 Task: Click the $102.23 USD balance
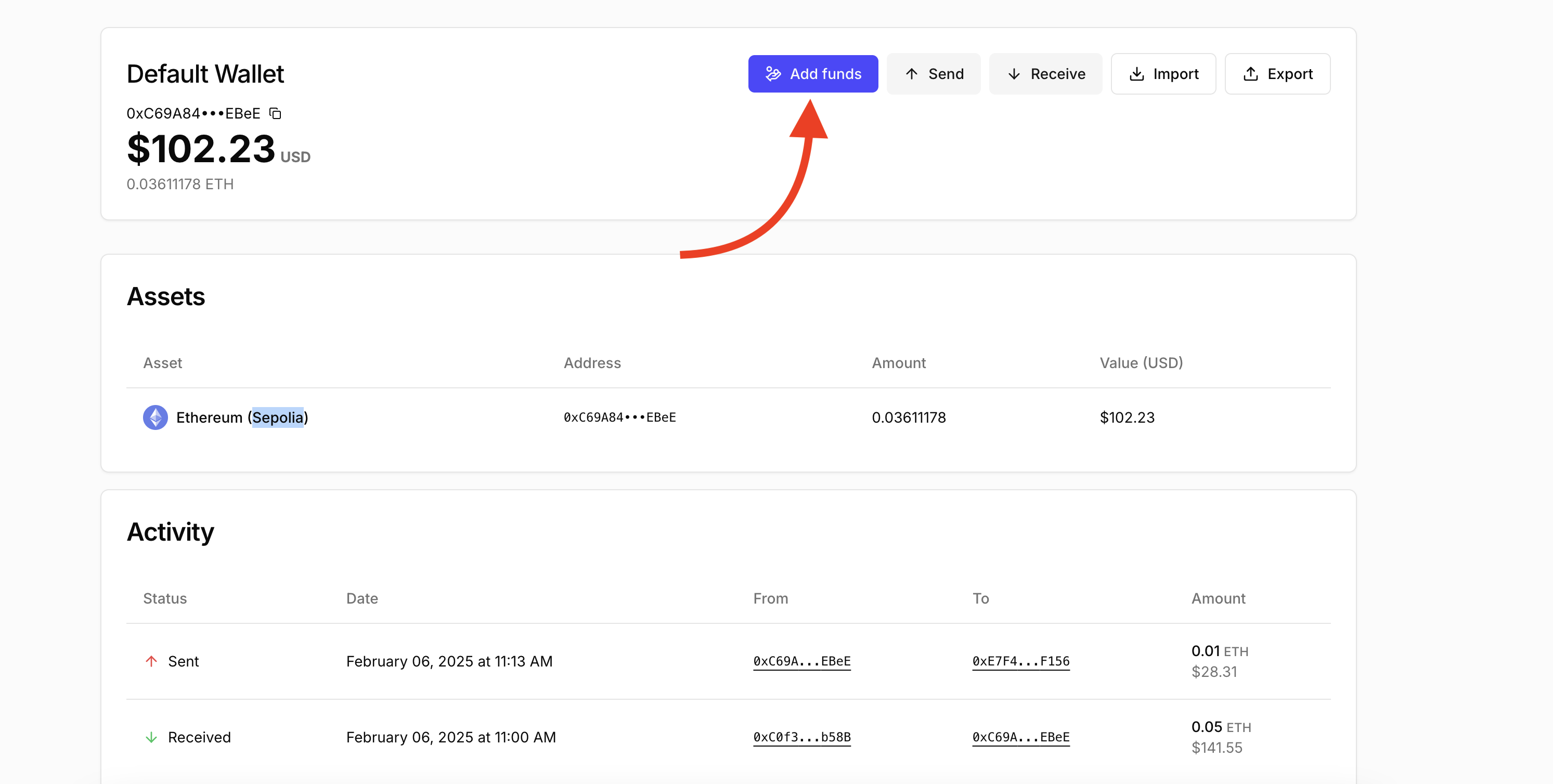coord(201,149)
